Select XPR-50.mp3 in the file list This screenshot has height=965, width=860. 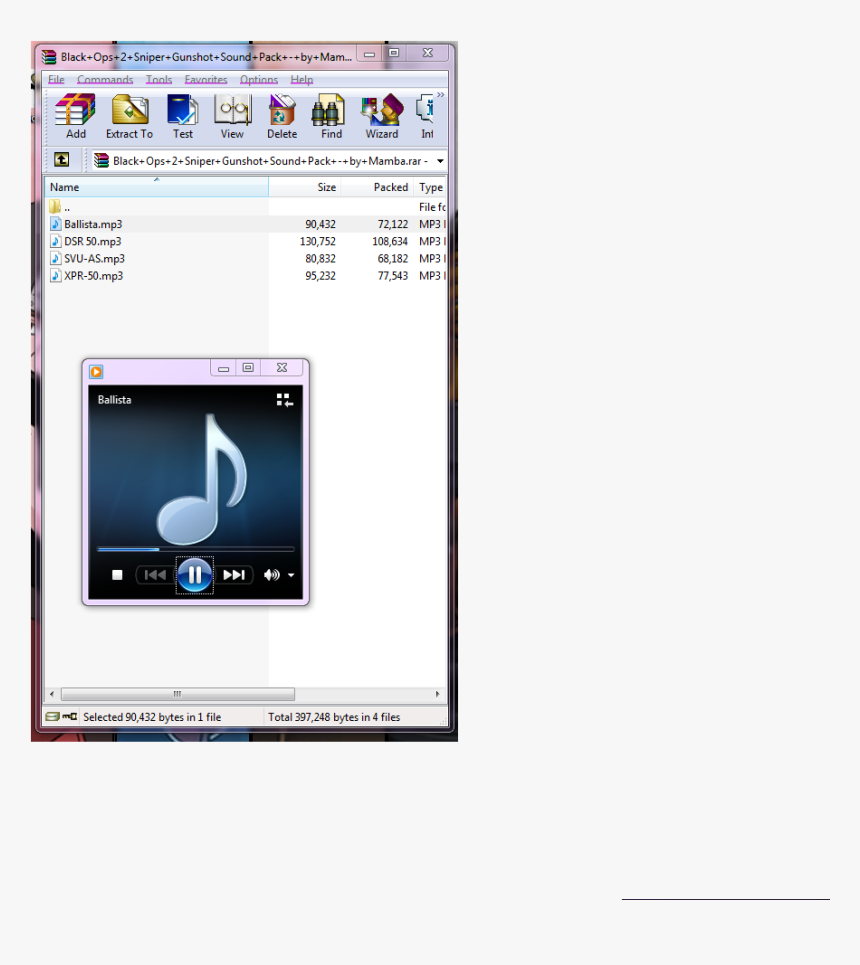[246, 276]
